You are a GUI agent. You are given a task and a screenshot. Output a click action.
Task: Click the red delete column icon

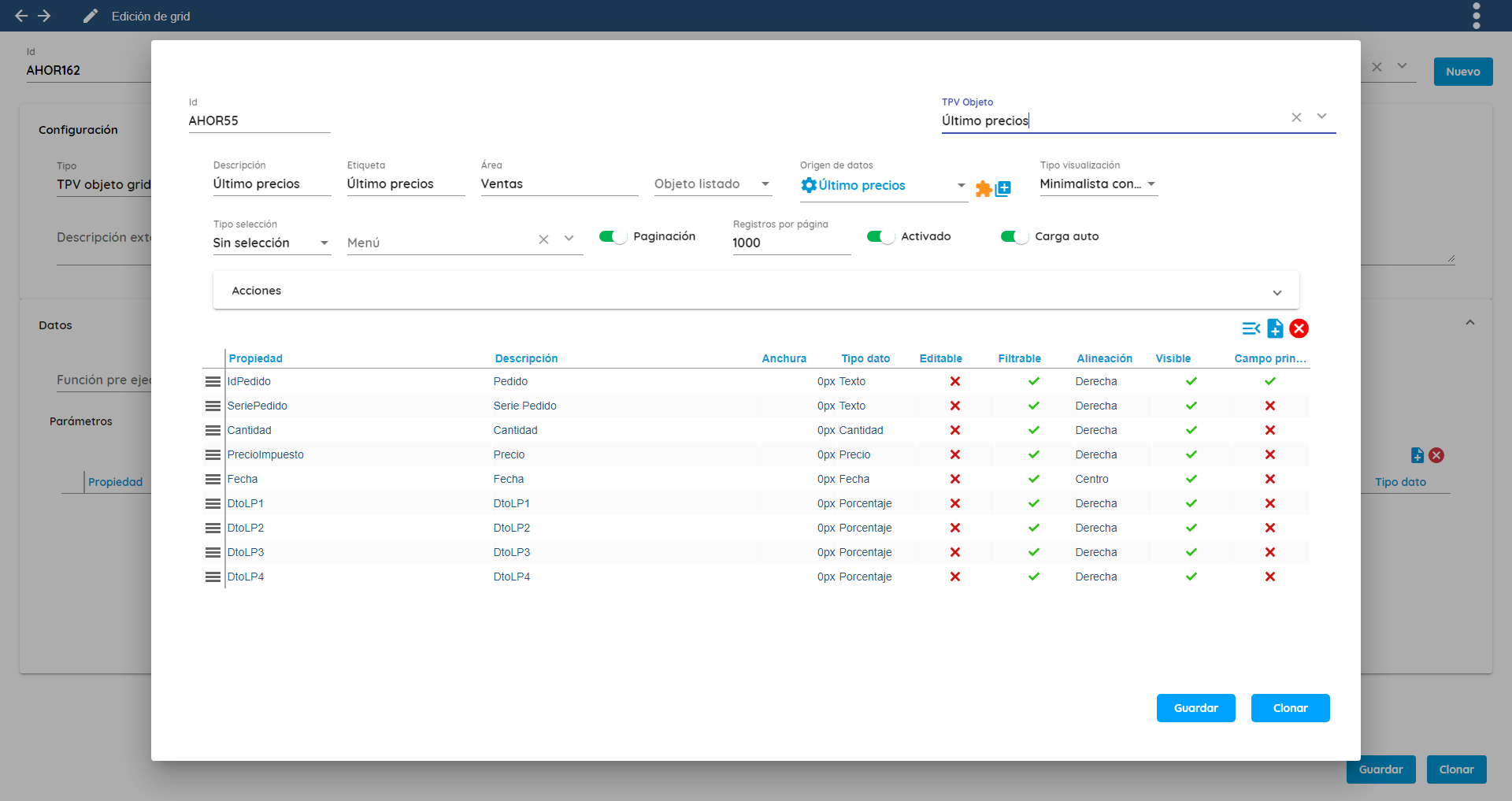[1299, 328]
